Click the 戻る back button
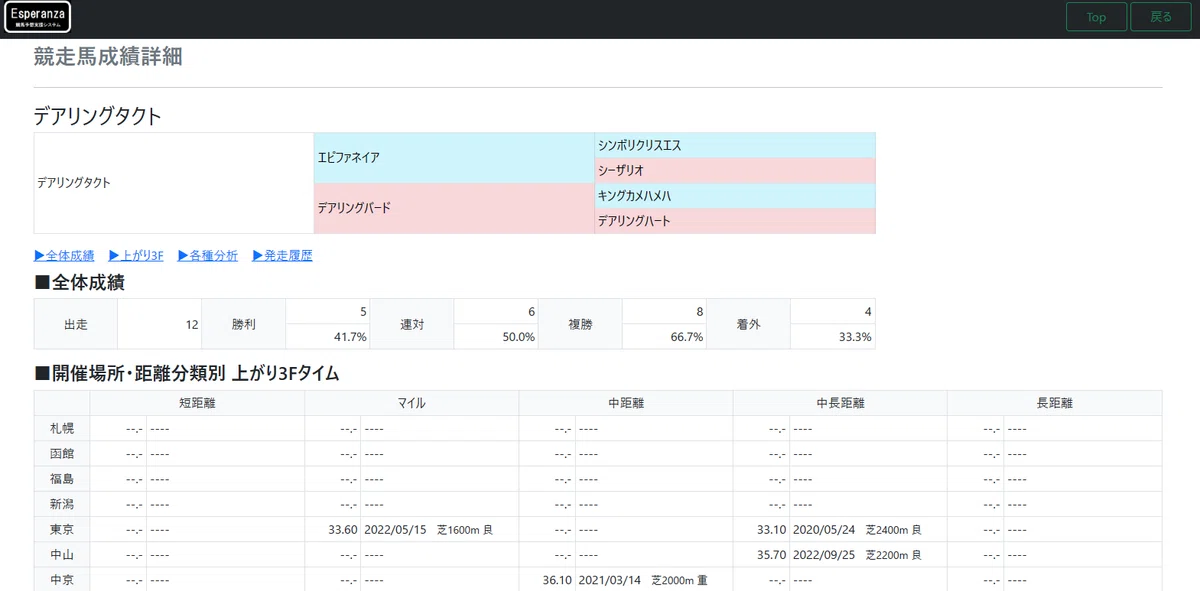The height and width of the screenshot is (591, 1200). pos(1161,17)
